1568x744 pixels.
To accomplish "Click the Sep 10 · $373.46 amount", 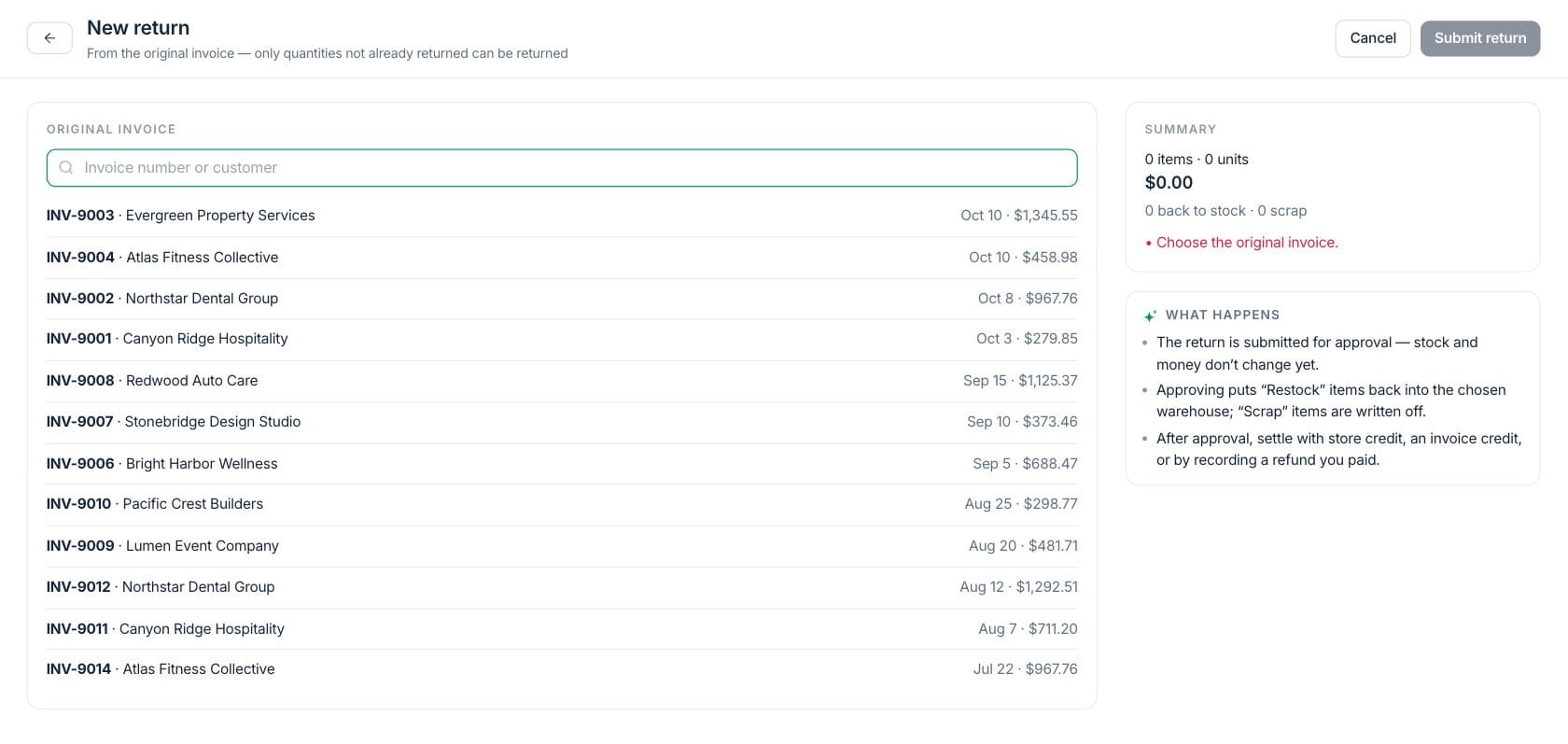I will tap(1022, 422).
